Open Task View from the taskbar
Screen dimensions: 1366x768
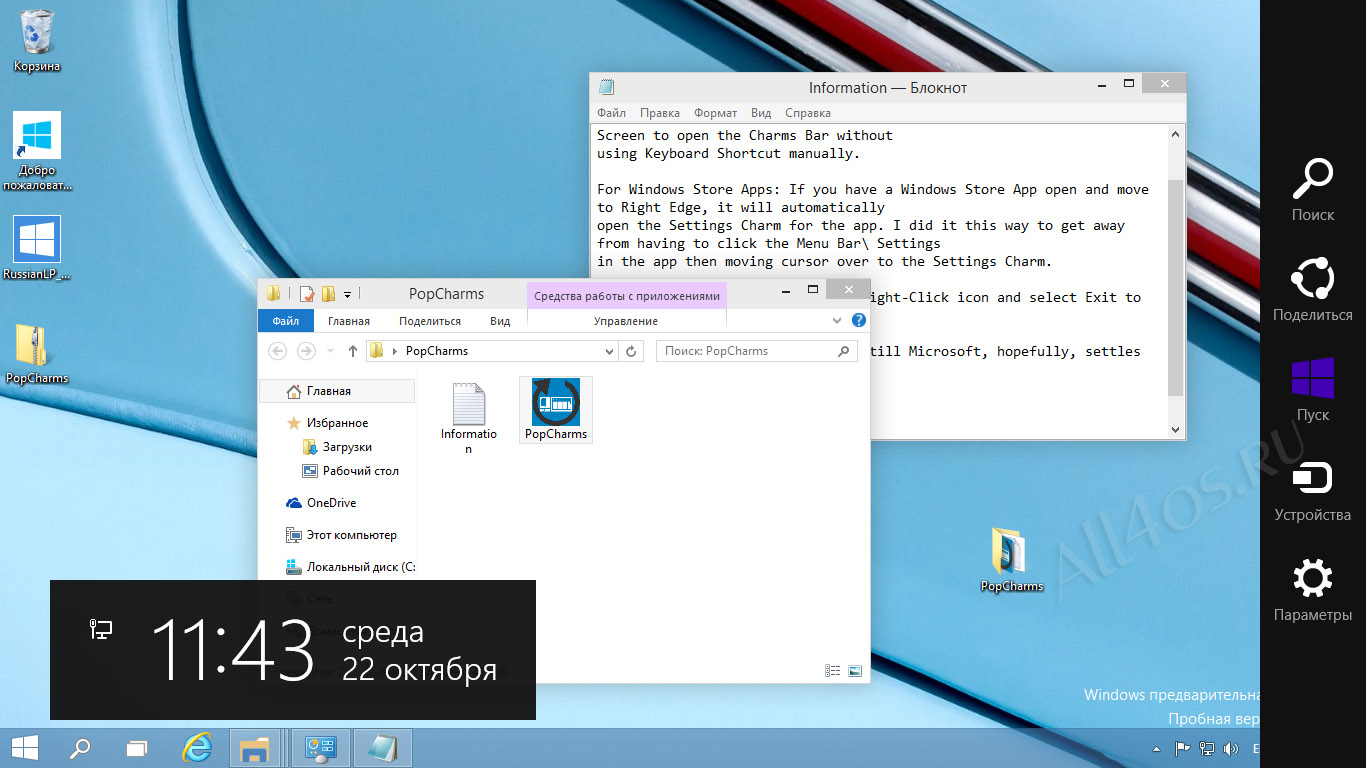137,748
